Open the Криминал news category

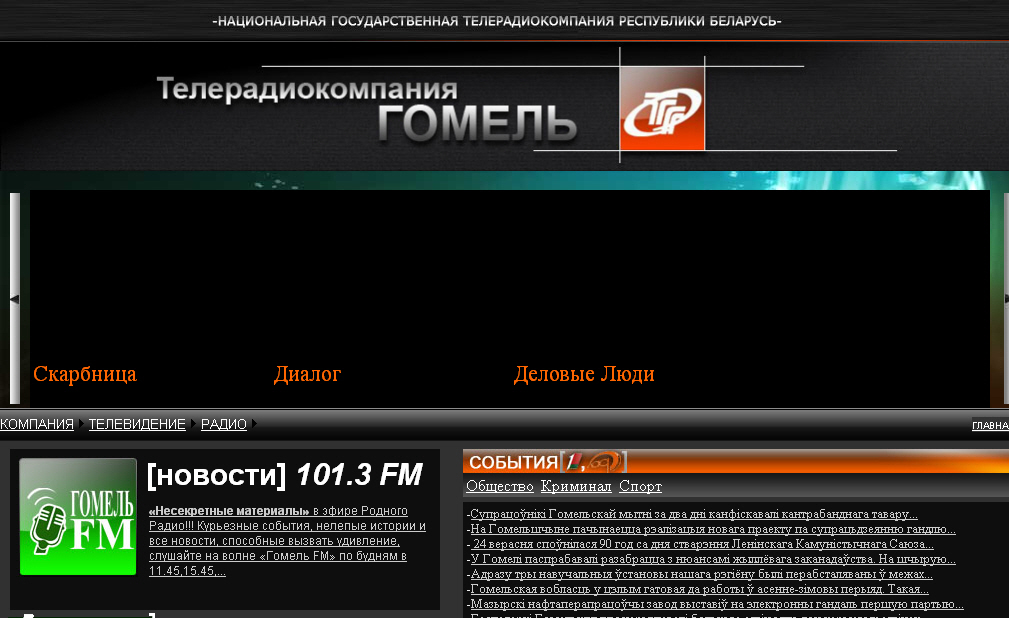click(575, 486)
